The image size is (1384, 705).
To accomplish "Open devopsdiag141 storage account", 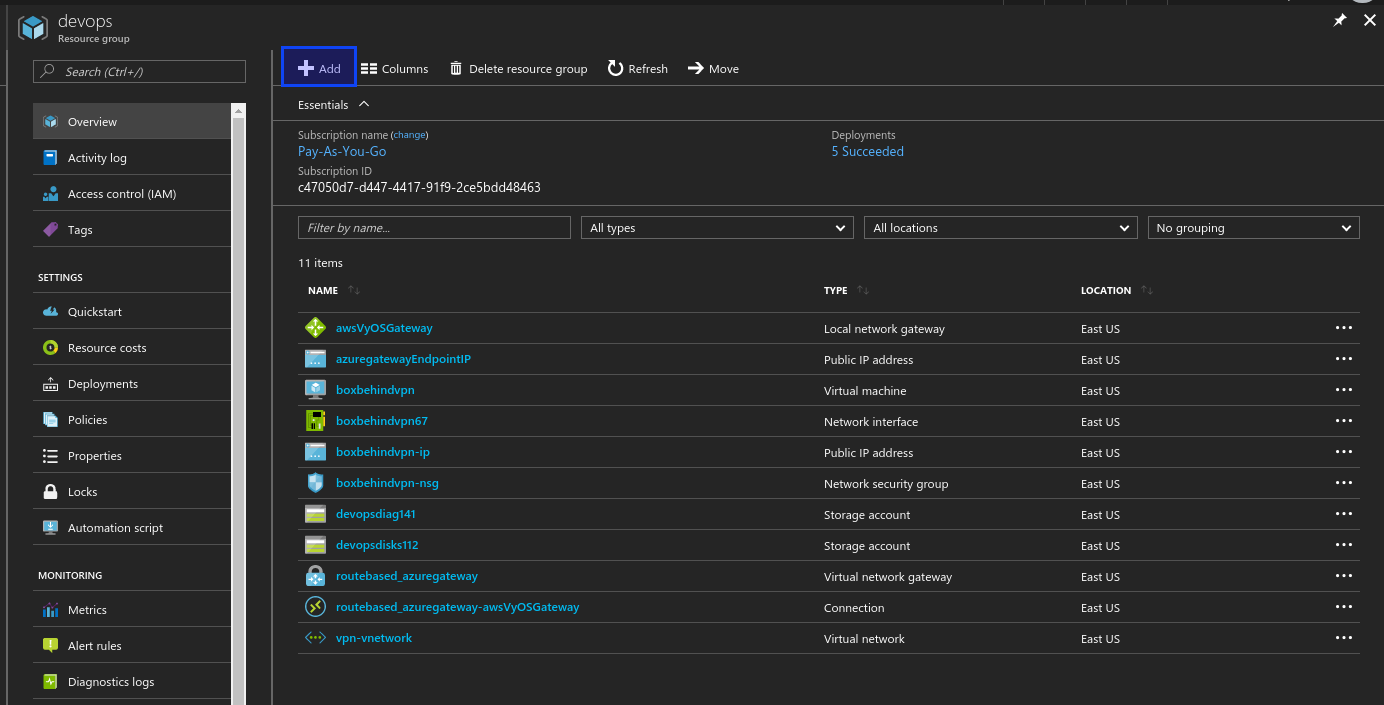I will coord(376,514).
